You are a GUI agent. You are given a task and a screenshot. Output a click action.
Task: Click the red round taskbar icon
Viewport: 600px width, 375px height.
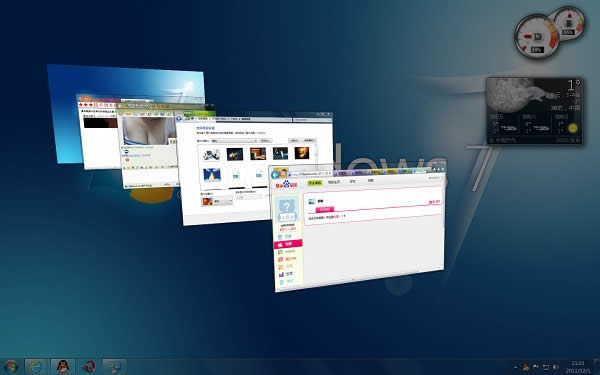click(89, 367)
